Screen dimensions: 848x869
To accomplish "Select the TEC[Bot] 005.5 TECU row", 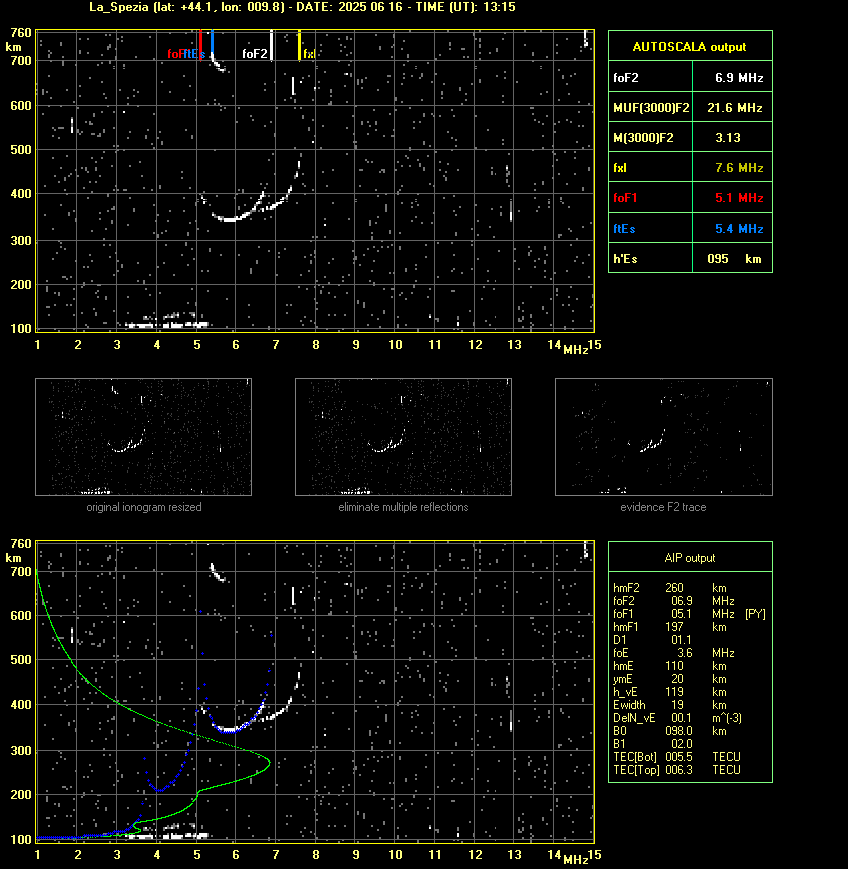I will click(x=677, y=756).
